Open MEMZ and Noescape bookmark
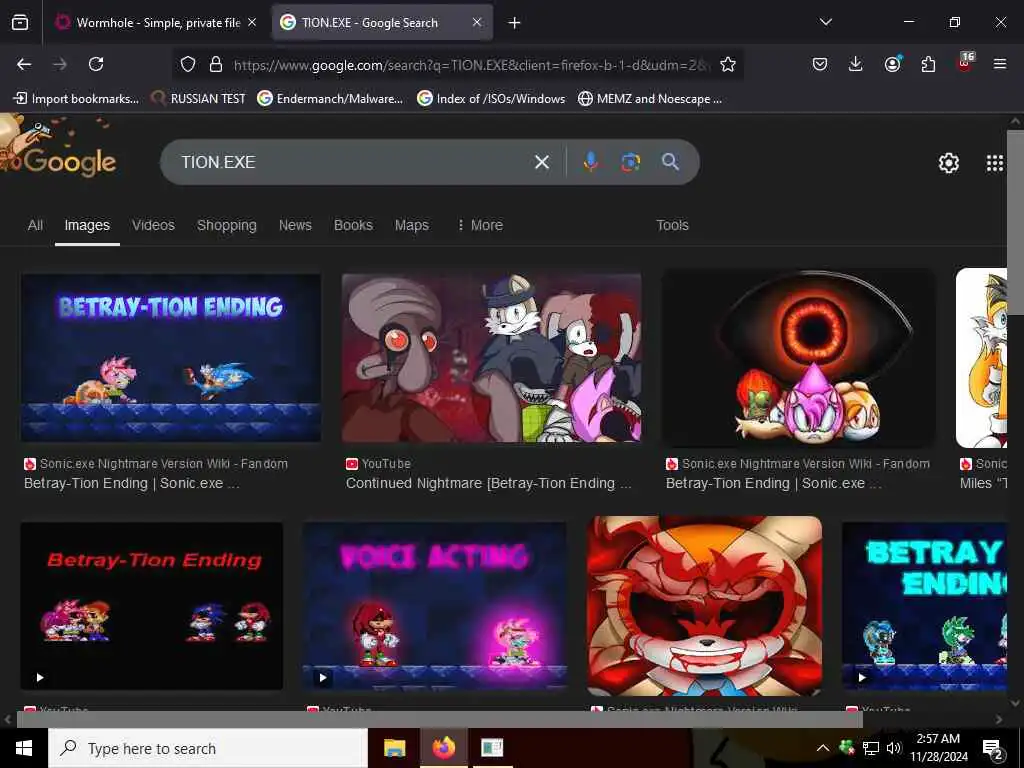Screen dimensions: 1024x768 (650, 99)
